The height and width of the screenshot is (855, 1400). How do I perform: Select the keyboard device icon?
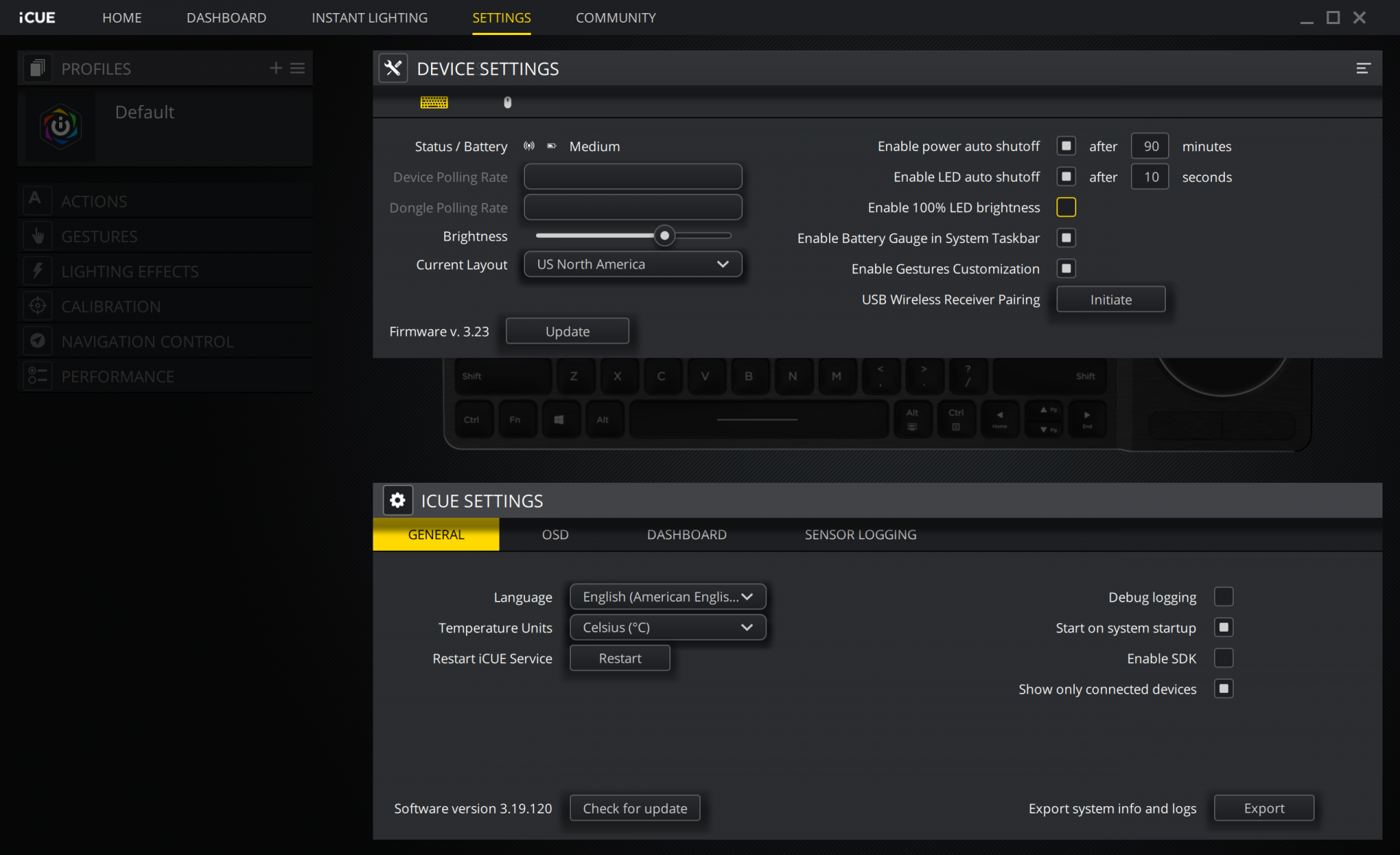434,103
